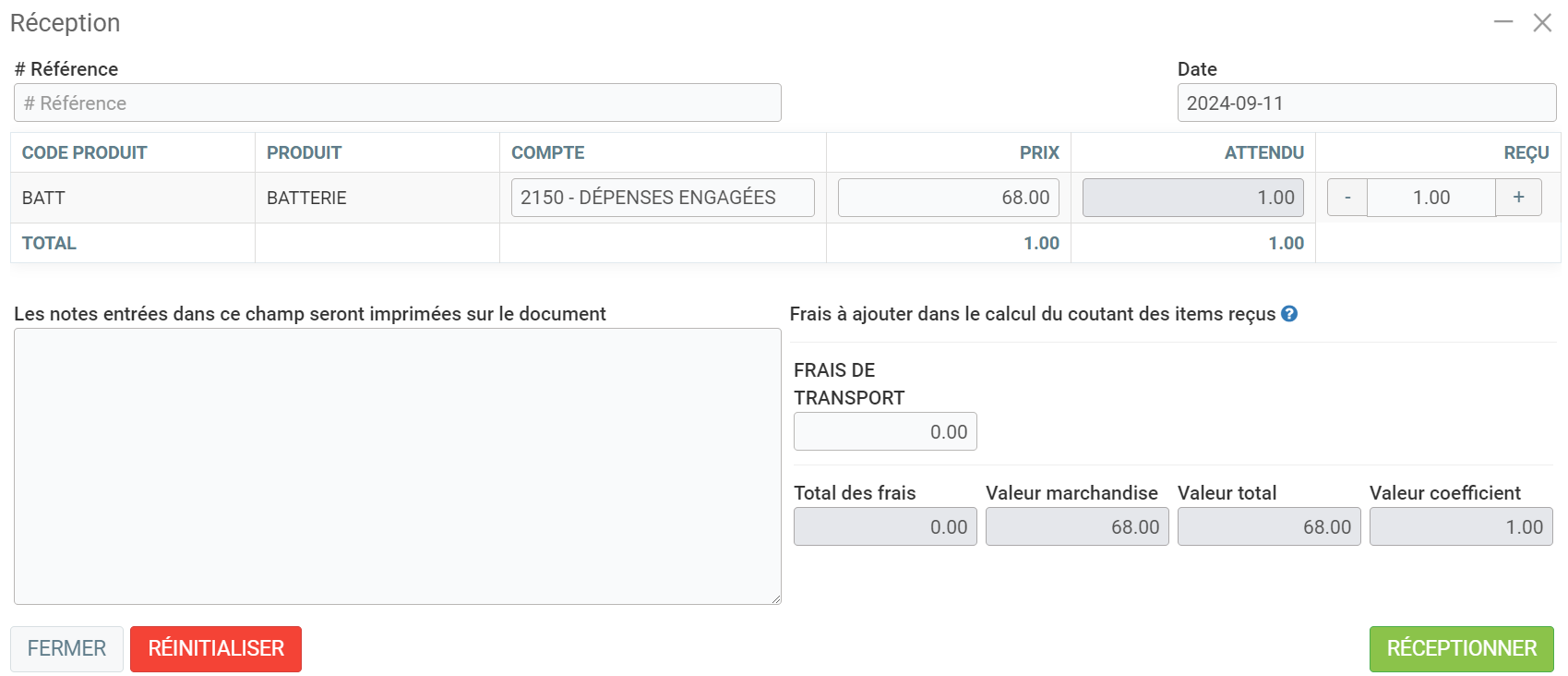Screen dimensions: 1568x676
Task: Click the Prix field showing 68.00
Action: pos(948,198)
